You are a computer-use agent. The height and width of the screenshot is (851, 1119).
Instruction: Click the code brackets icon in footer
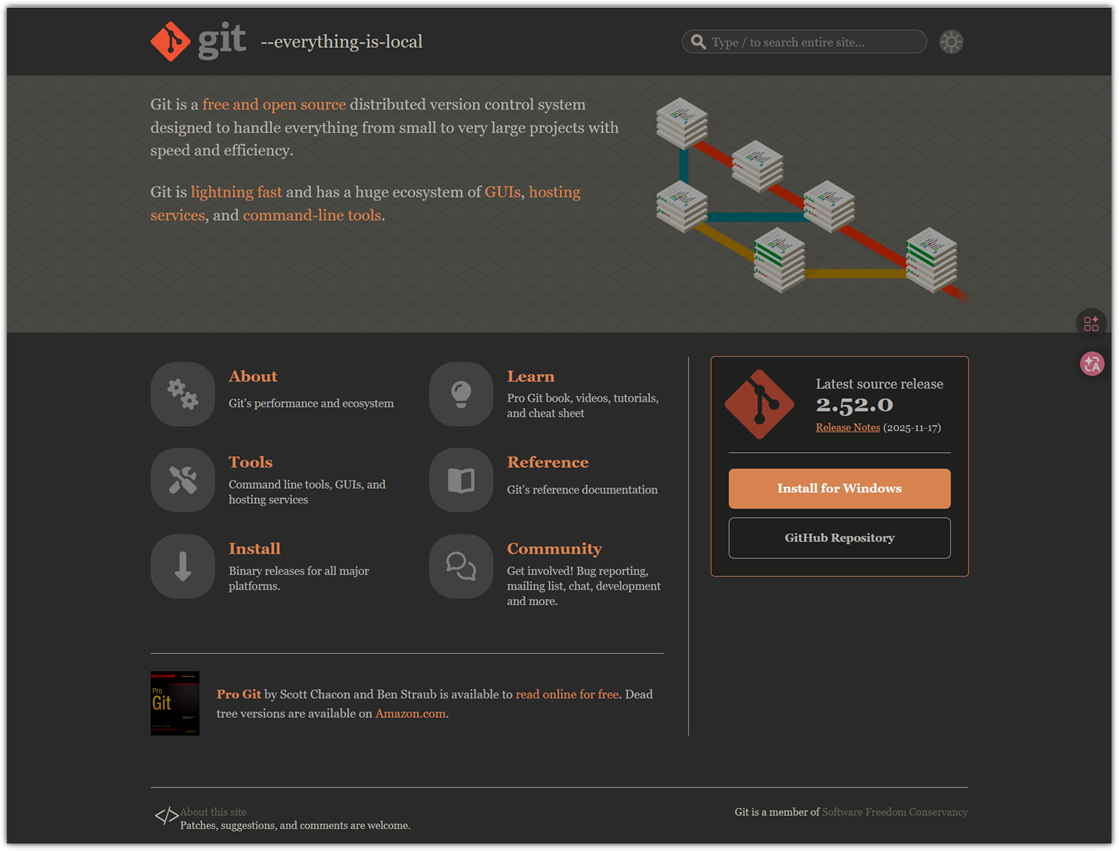pyautogui.click(x=166, y=815)
